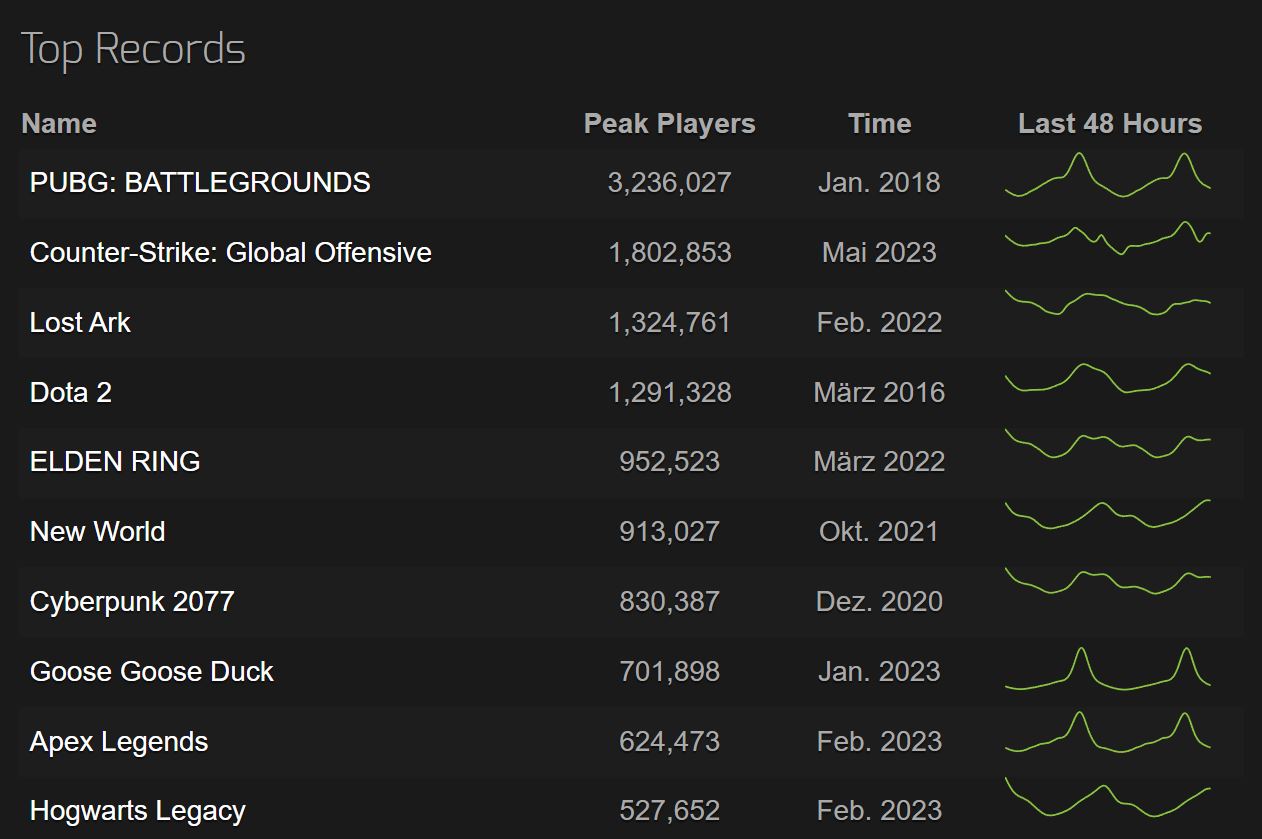View Cyberpunk 2077 sparkline chart
Screen dimensions: 1262x839
click(1108, 582)
